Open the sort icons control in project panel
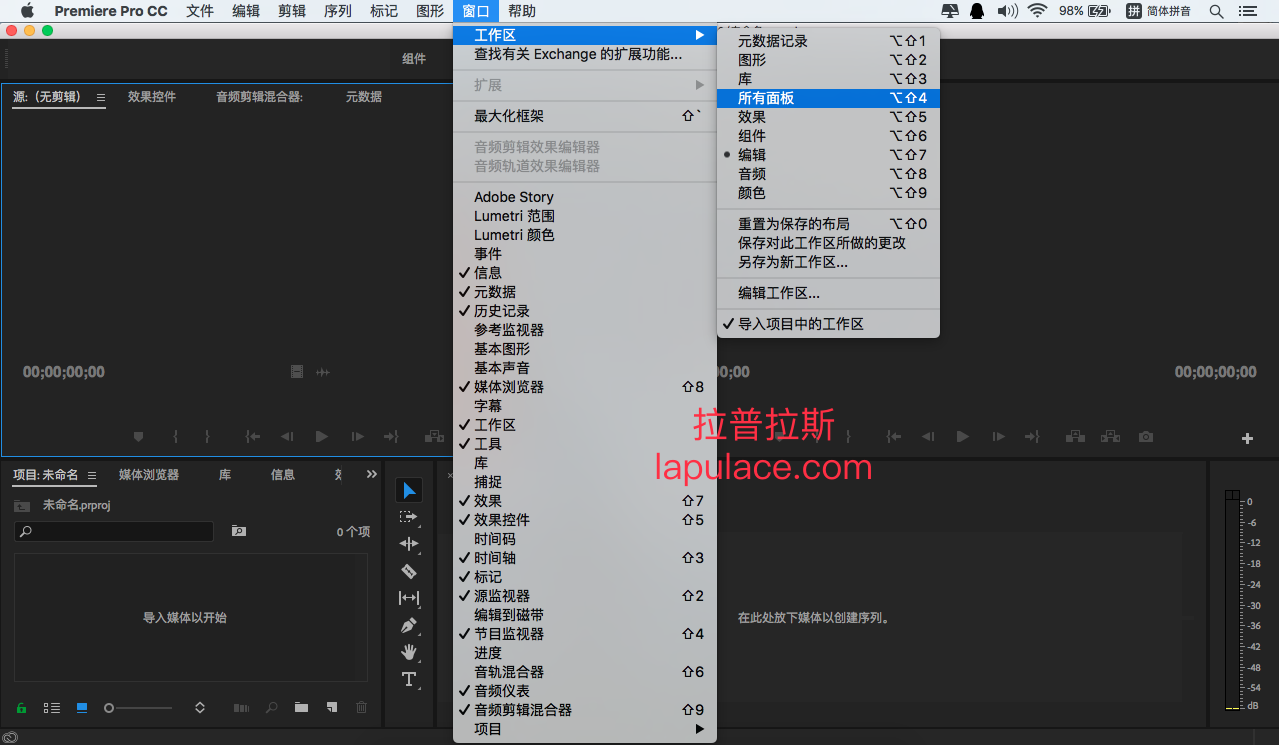This screenshot has width=1279, height=745. 200,707
